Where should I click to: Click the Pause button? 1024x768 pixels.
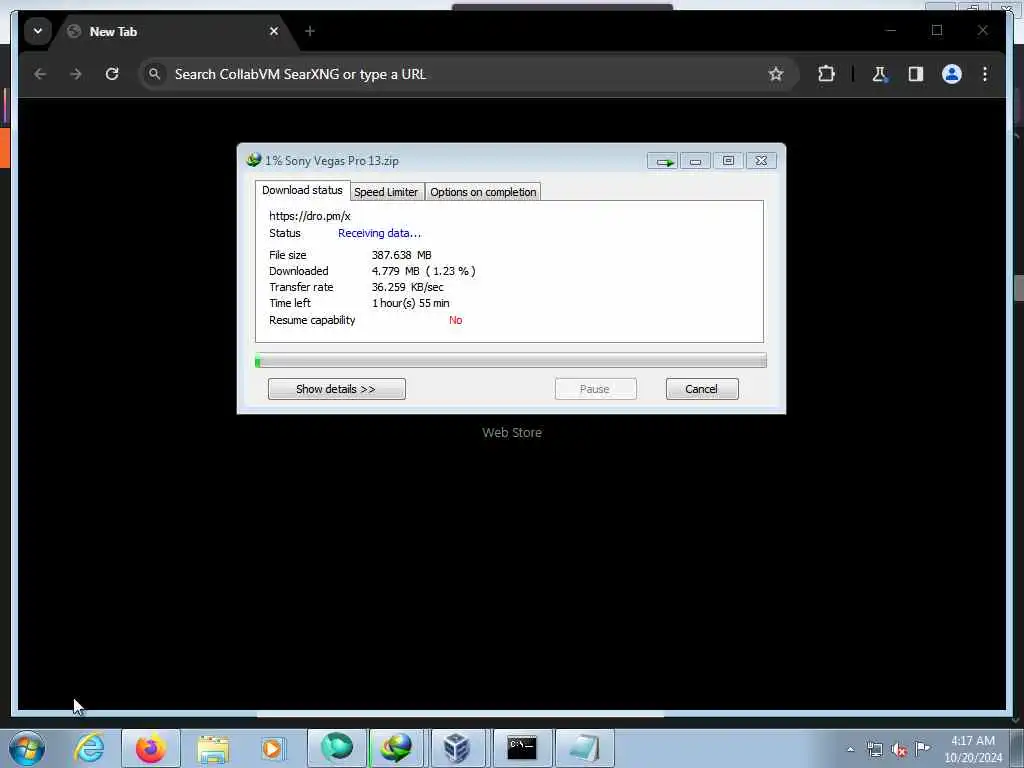click(x=596, y=389)
